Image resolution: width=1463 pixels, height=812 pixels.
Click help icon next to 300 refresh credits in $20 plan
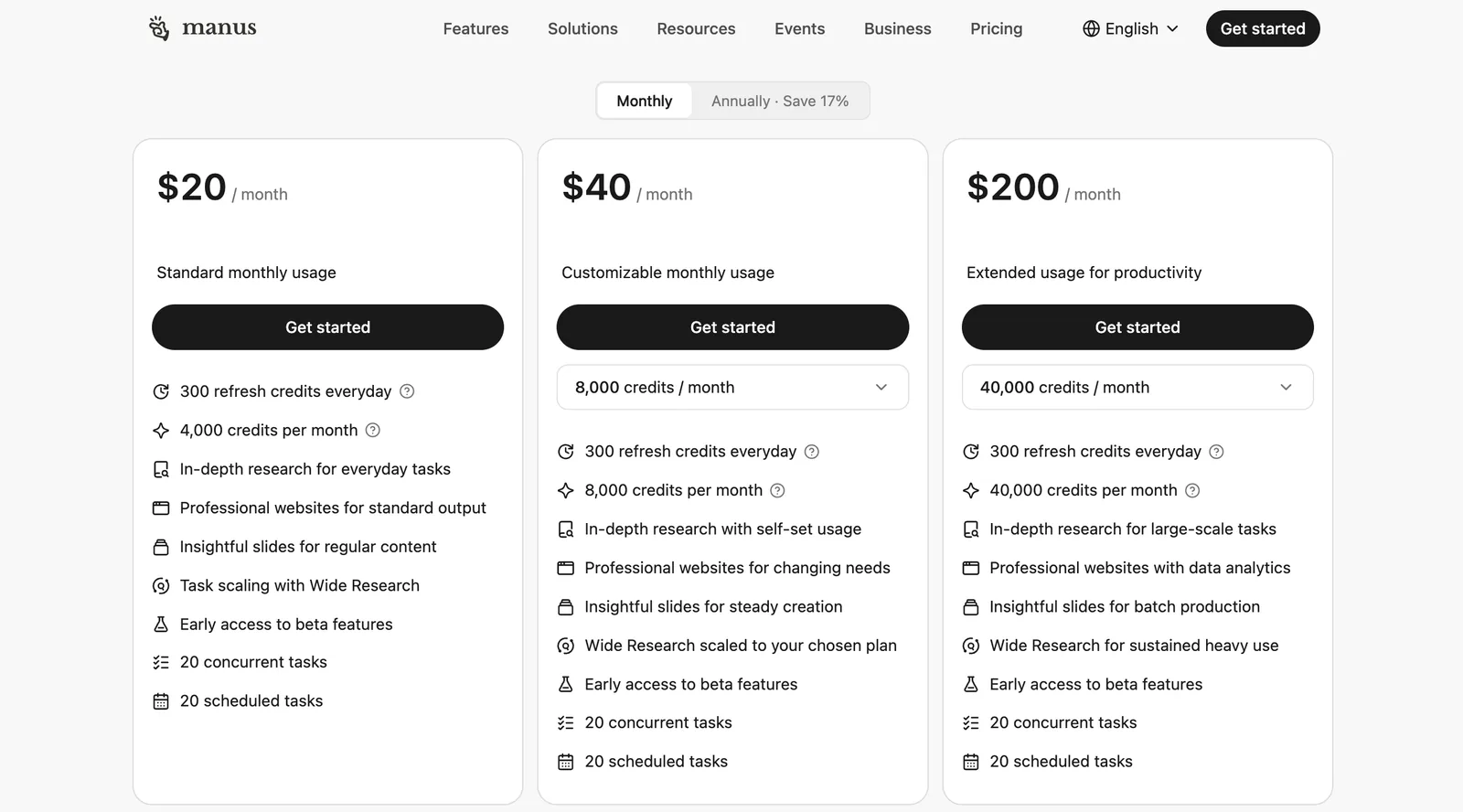(x=407, y=391)
